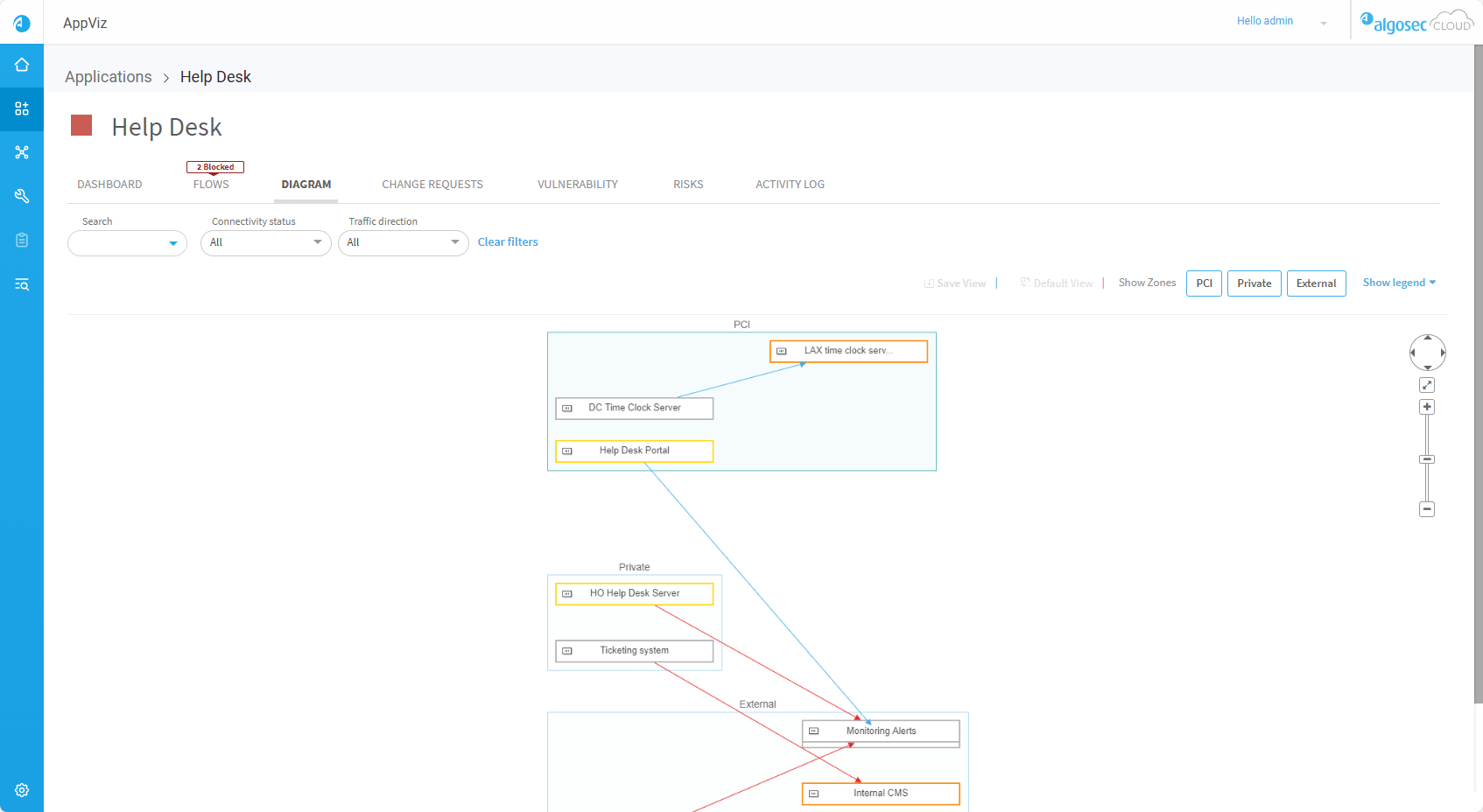Click the Clear filters link
Screen dimensions: 1483x812
[x=508, y=242]
